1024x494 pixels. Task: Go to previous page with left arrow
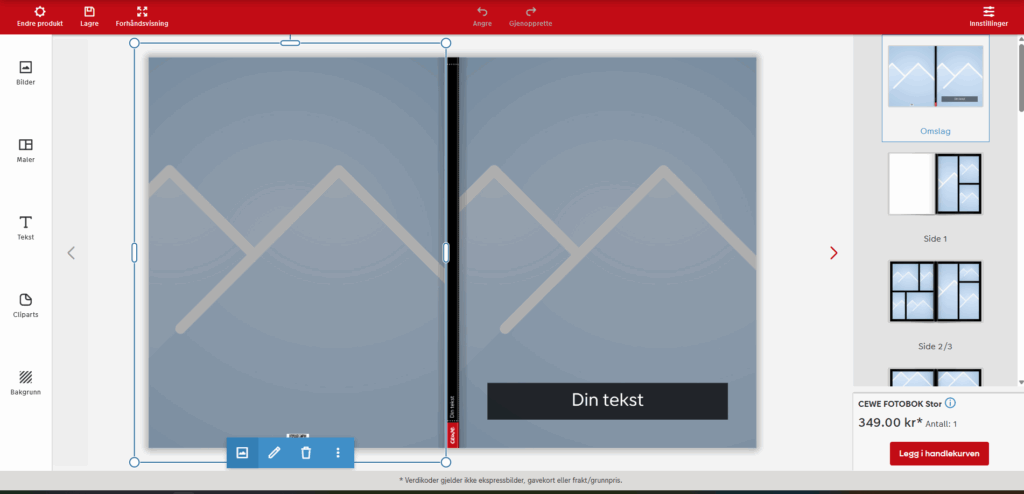pos(71,253)
